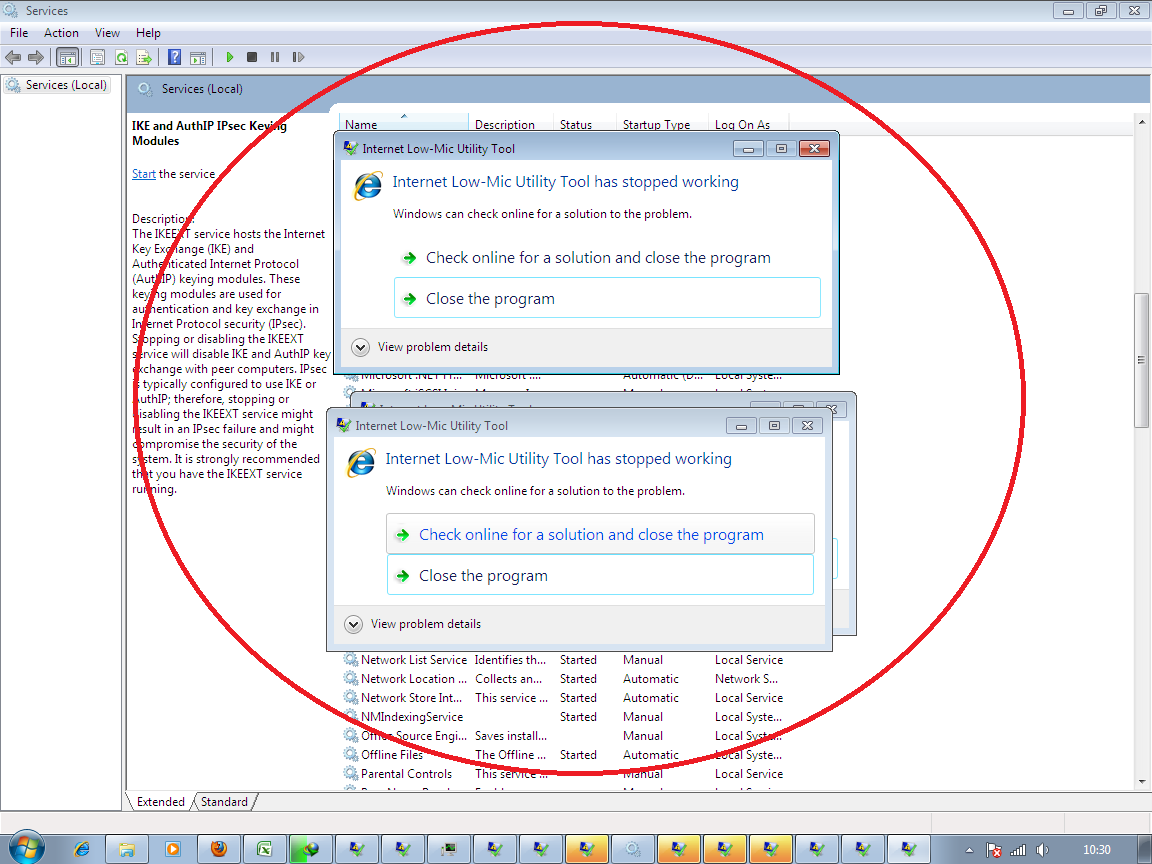
Task: Click the Restart Service toolbar icon
Action: 298,57
